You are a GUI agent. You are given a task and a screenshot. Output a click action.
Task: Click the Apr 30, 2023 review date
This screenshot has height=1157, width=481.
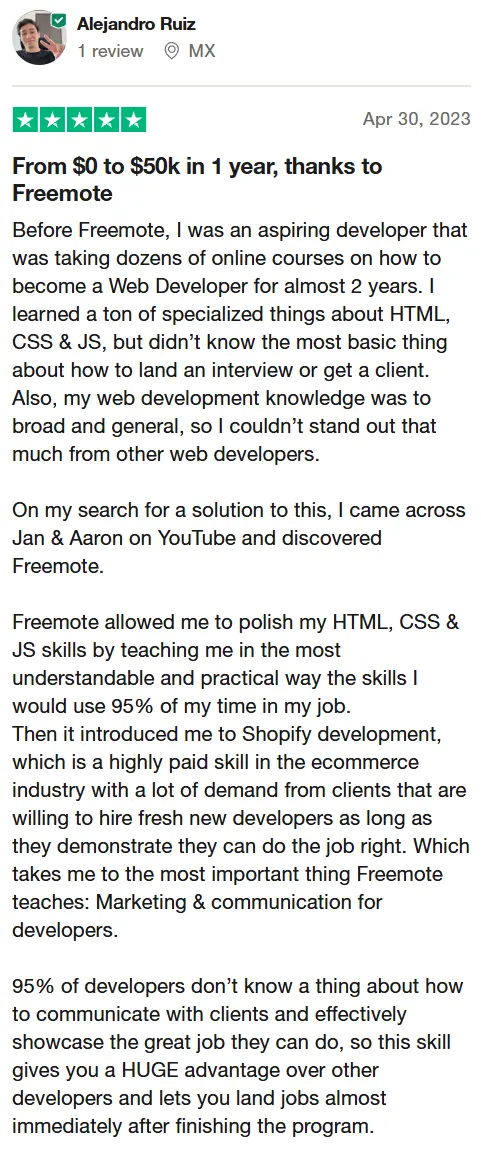[416, 119]
